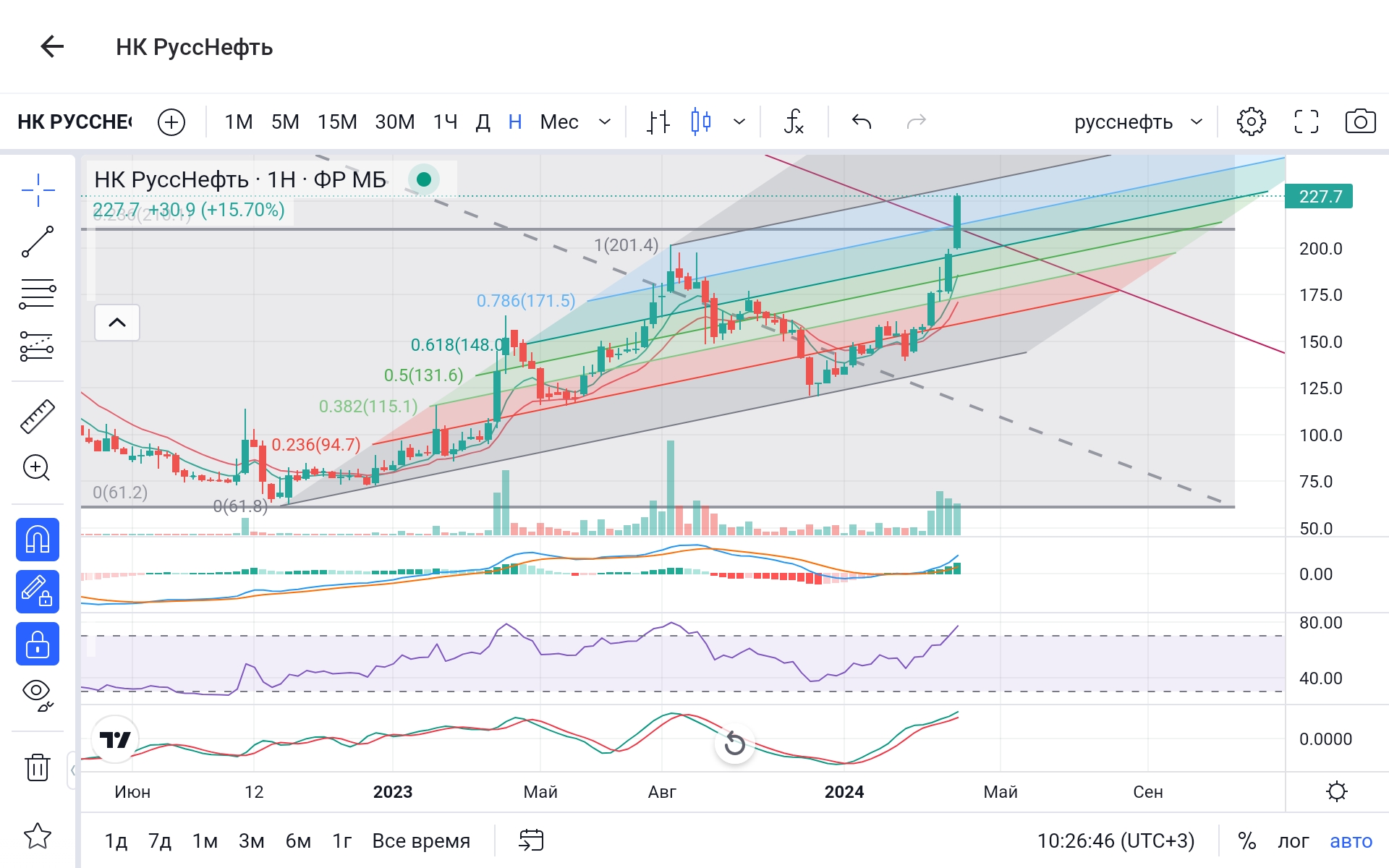Expand the left toolbar collapse handle
Image resolution: width=1389 pixels, height=868 pixels.
point(73,770)
